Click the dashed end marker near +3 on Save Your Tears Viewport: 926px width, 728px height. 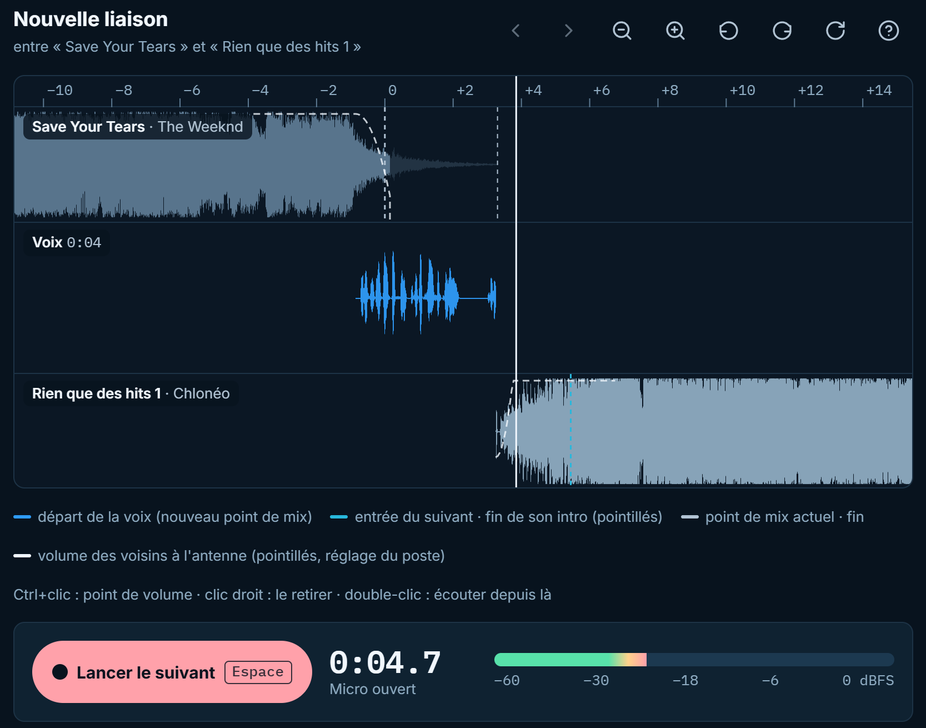coord(497,164)
